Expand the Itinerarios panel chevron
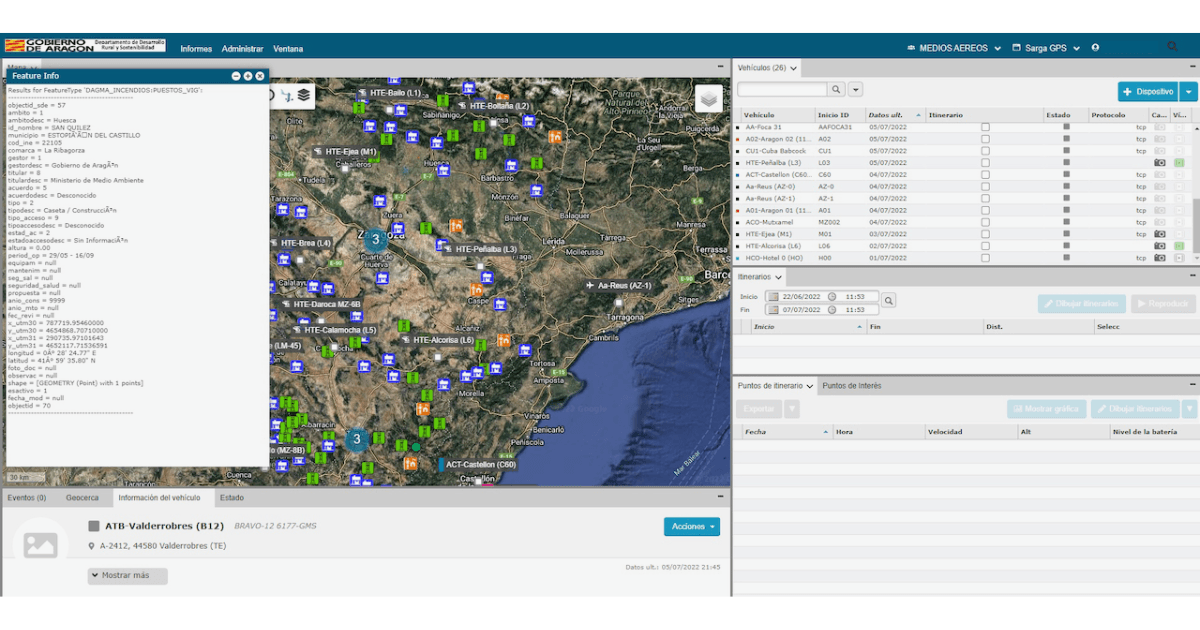Screen dimensions: 1200x630 (x=777, y=277)
